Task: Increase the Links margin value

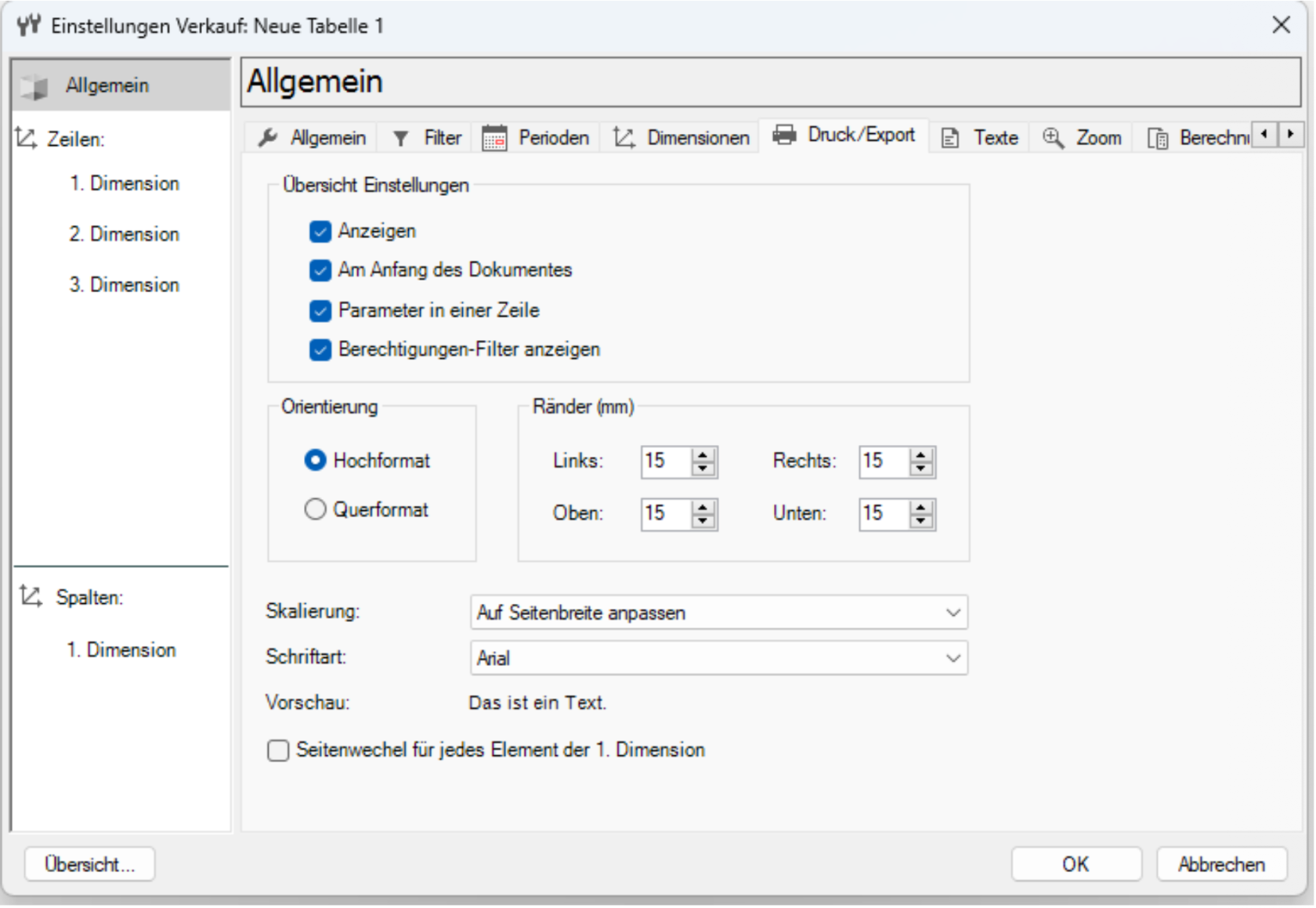Action: click(703, 455)
